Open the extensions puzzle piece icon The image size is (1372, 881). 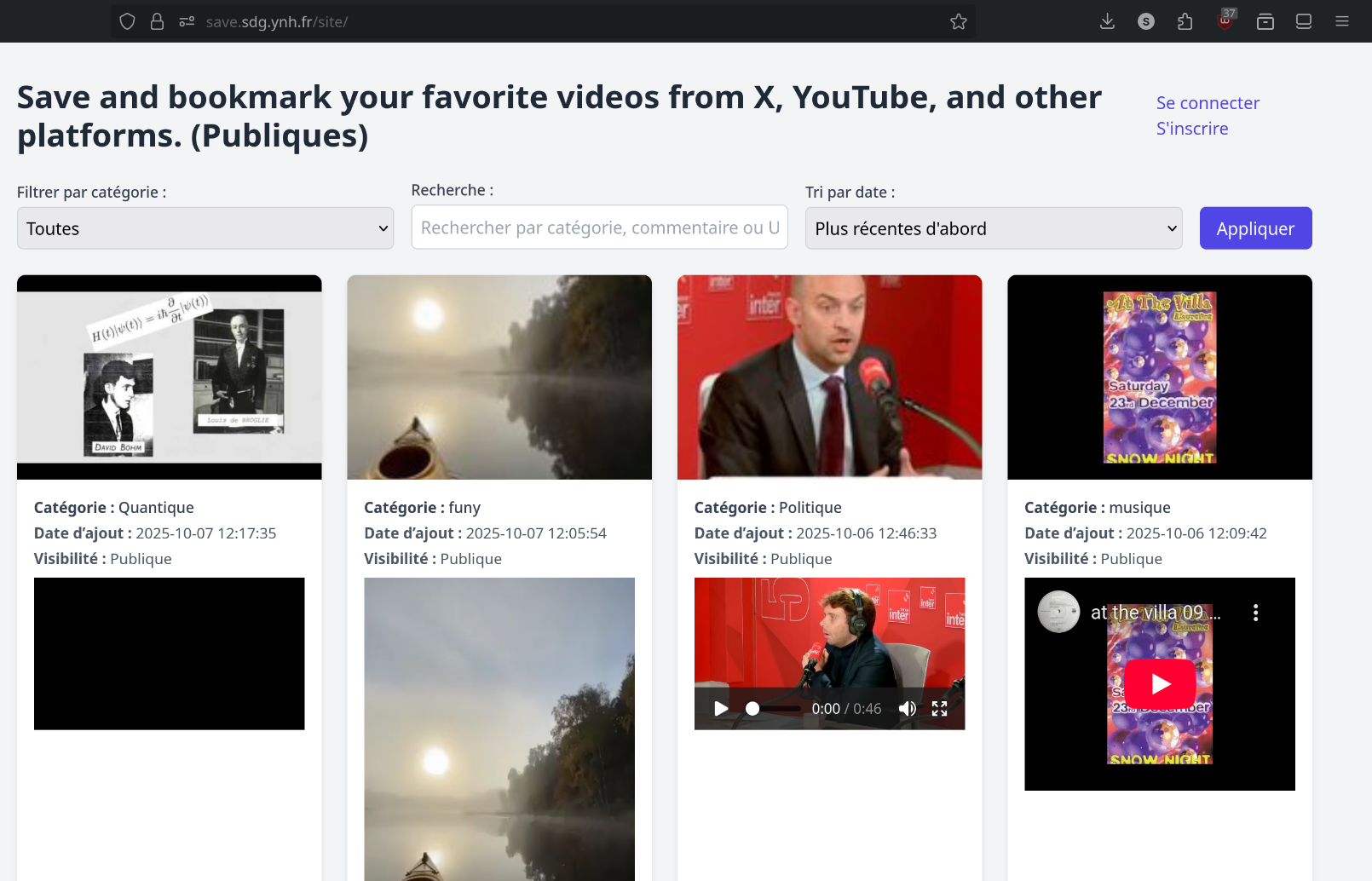point(1185,21)
